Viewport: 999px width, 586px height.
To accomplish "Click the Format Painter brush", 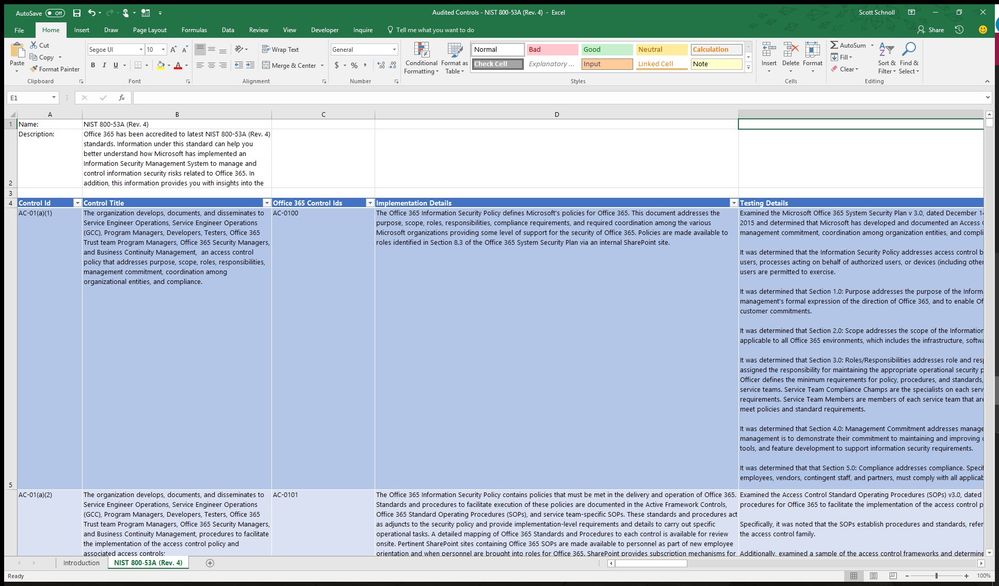I will 33,69.
